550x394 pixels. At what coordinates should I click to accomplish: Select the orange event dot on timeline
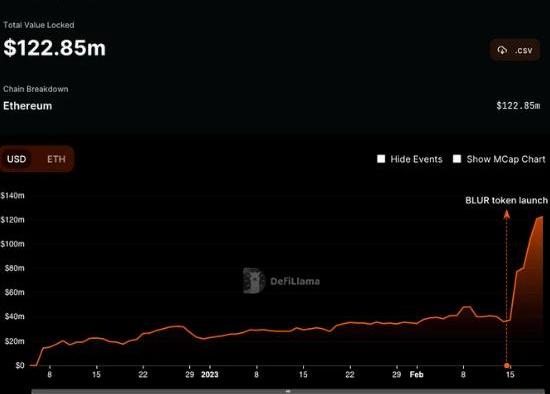coord(507,366)
